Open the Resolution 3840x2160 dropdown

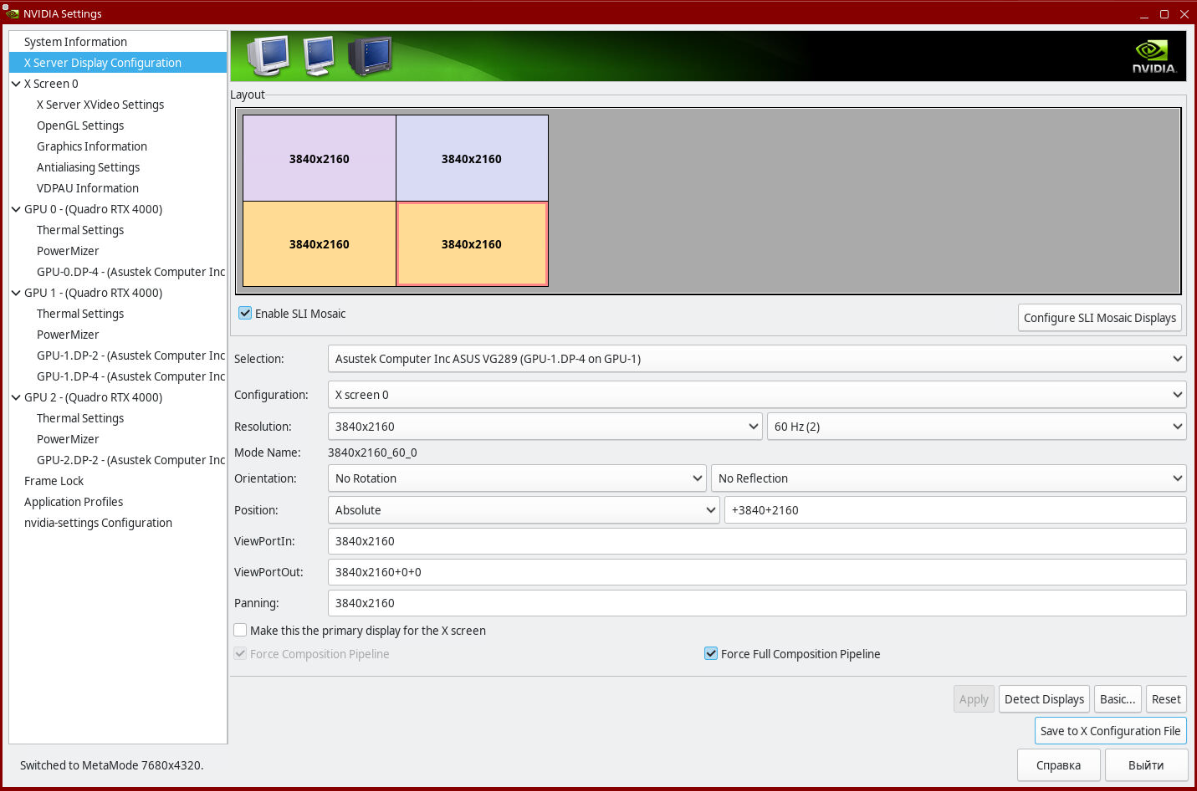coord(545,426)
